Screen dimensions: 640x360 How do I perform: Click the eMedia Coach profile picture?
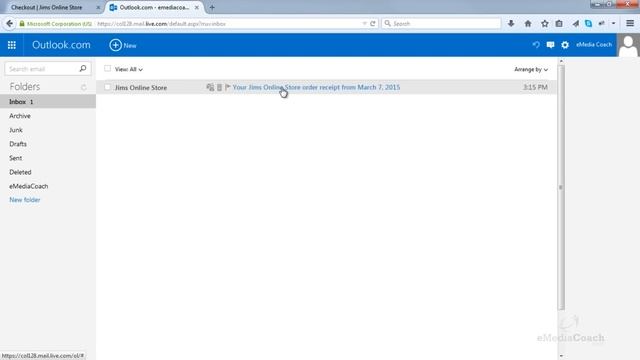click(x=628, y=45)
